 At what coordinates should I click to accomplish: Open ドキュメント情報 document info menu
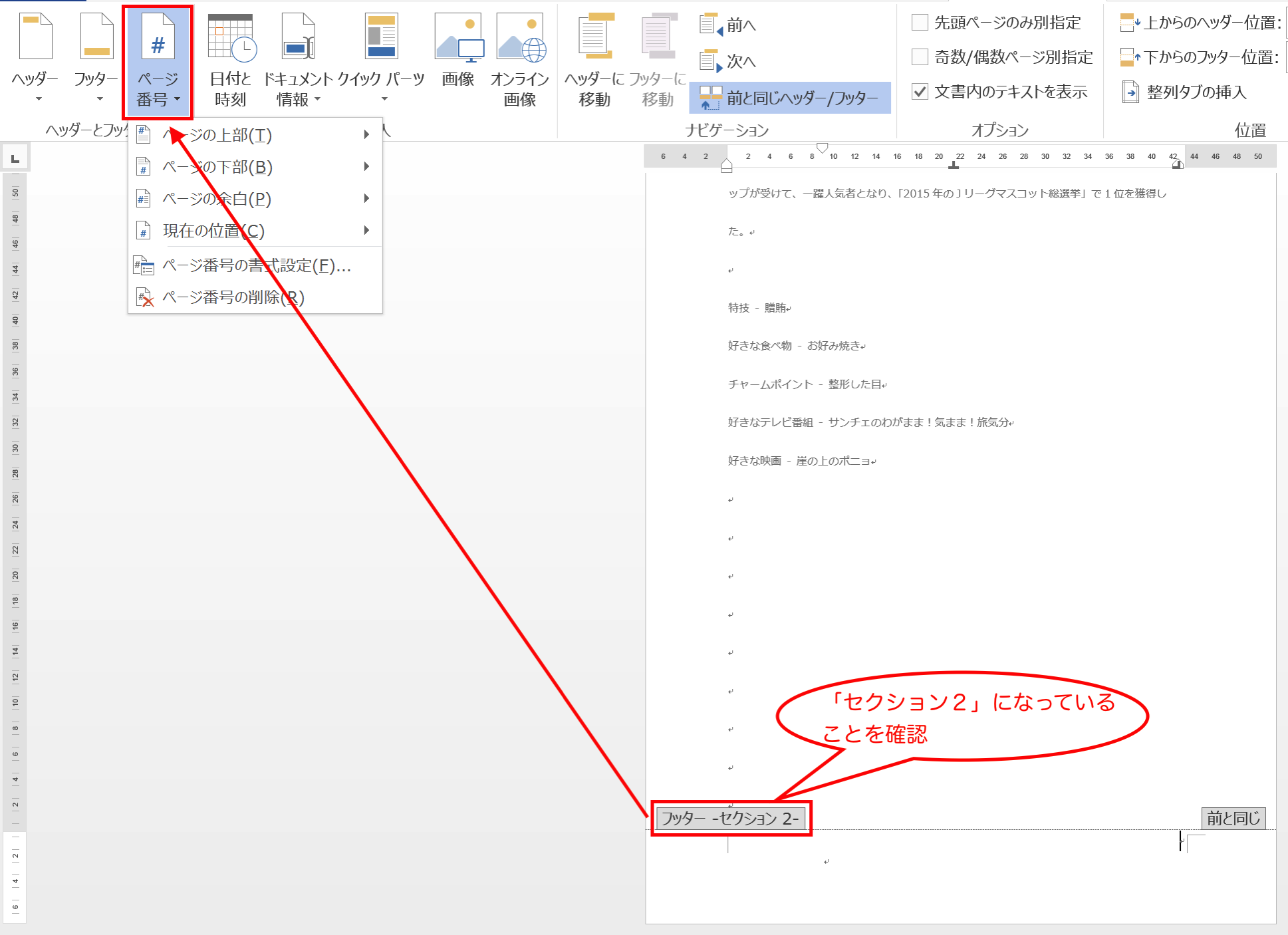click(298, 59)
